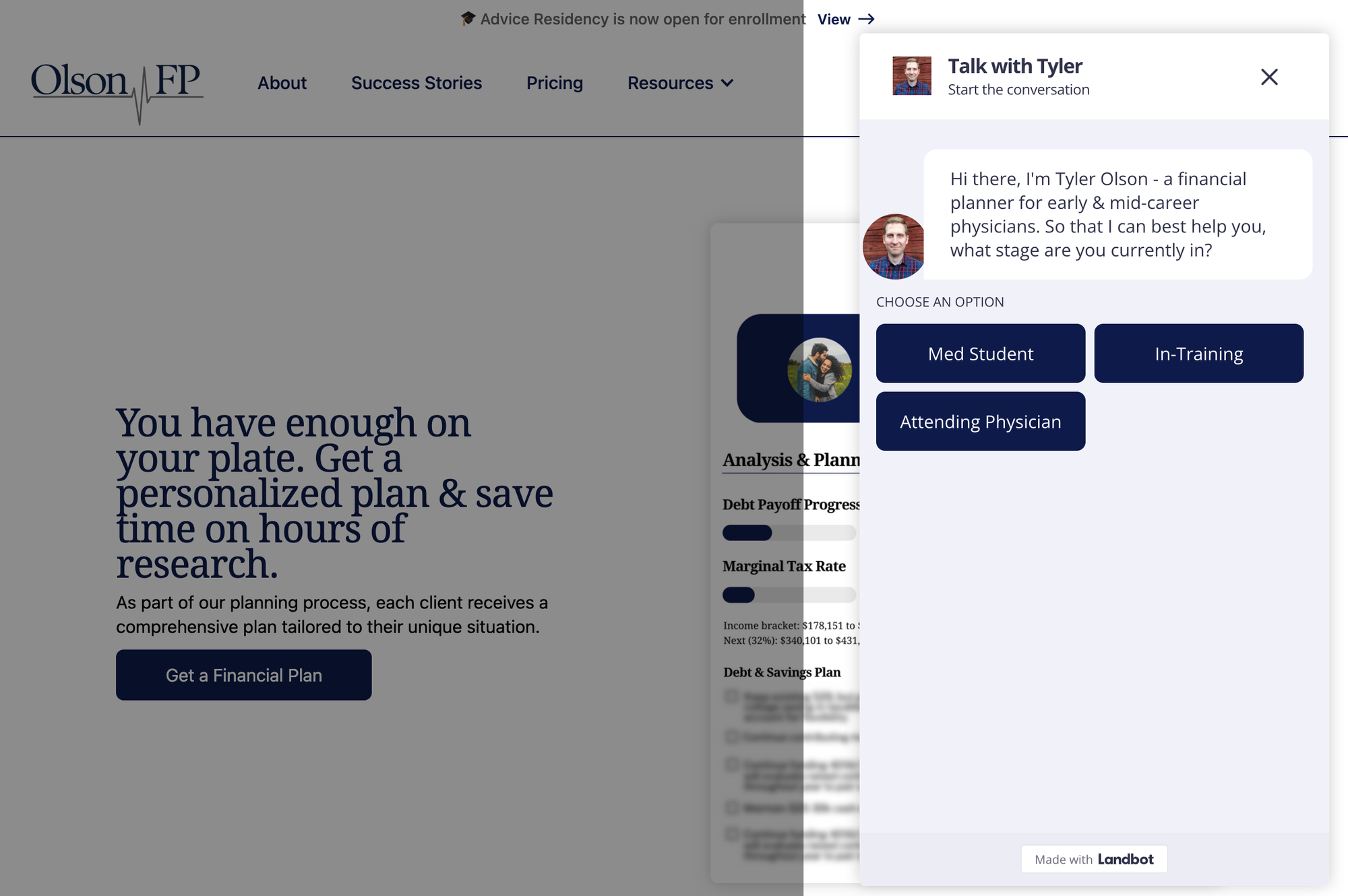Screen dimensions: 1348x896
Task: Open the About page
Action: pyautogui.click(x=282, y=83)
